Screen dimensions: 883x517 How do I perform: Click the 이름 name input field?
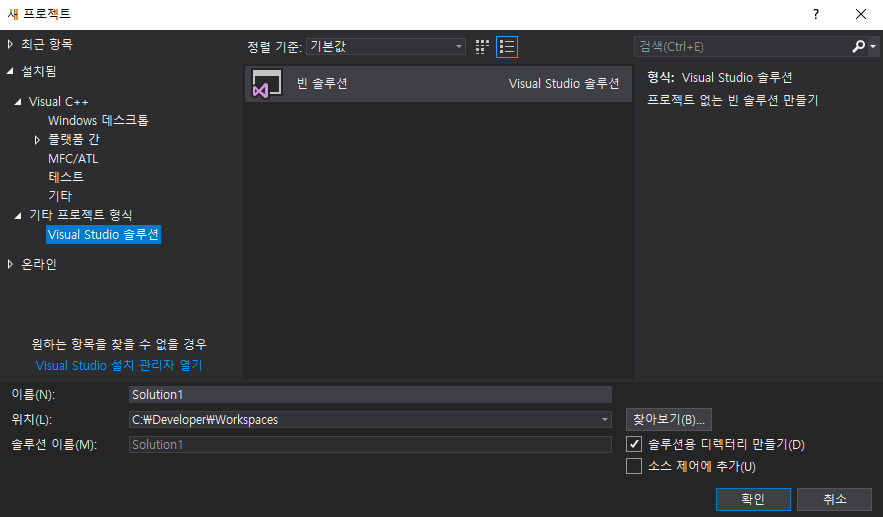[370, 395]
